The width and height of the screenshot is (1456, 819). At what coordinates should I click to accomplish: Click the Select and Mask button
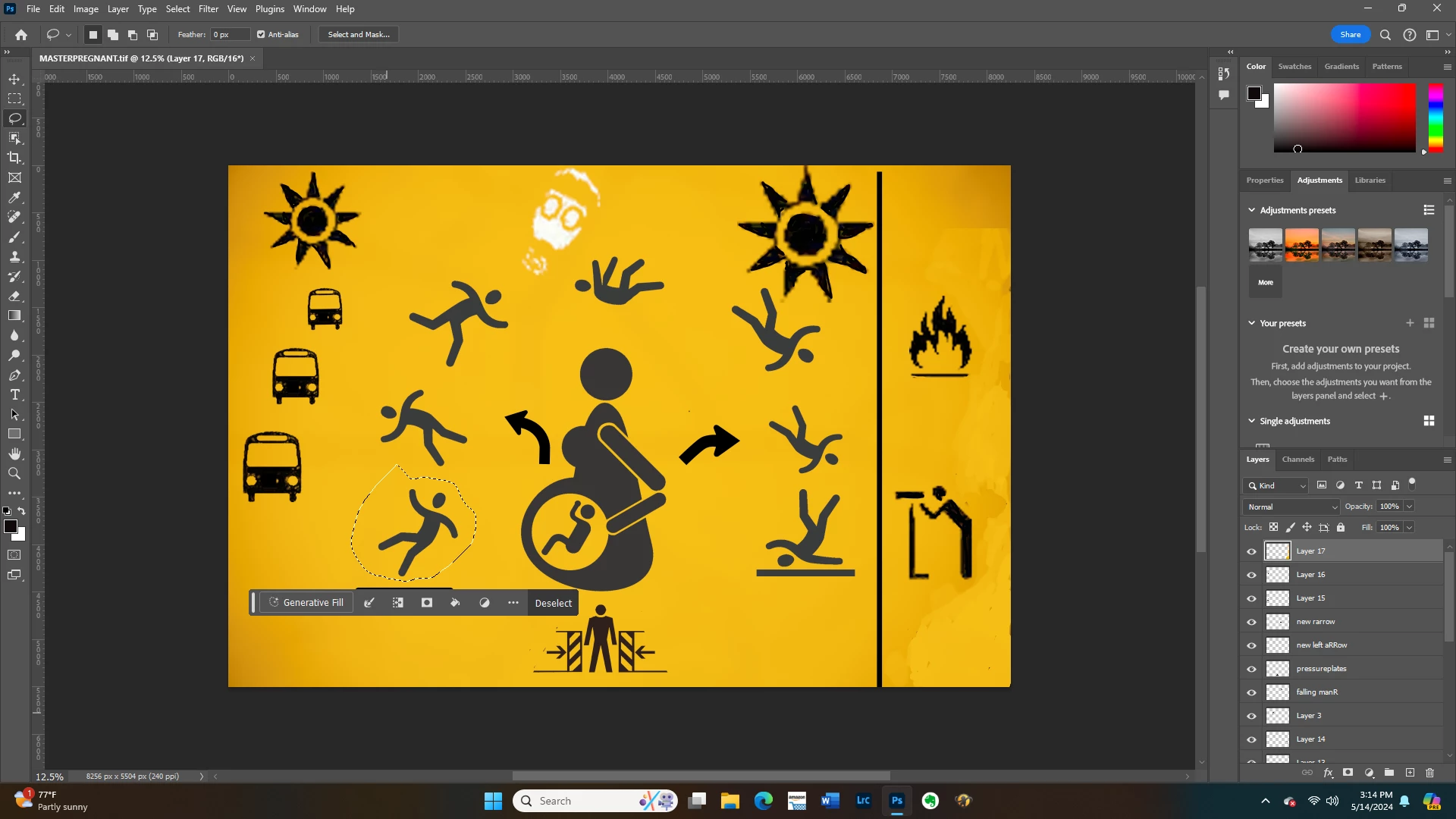point(359,34)
